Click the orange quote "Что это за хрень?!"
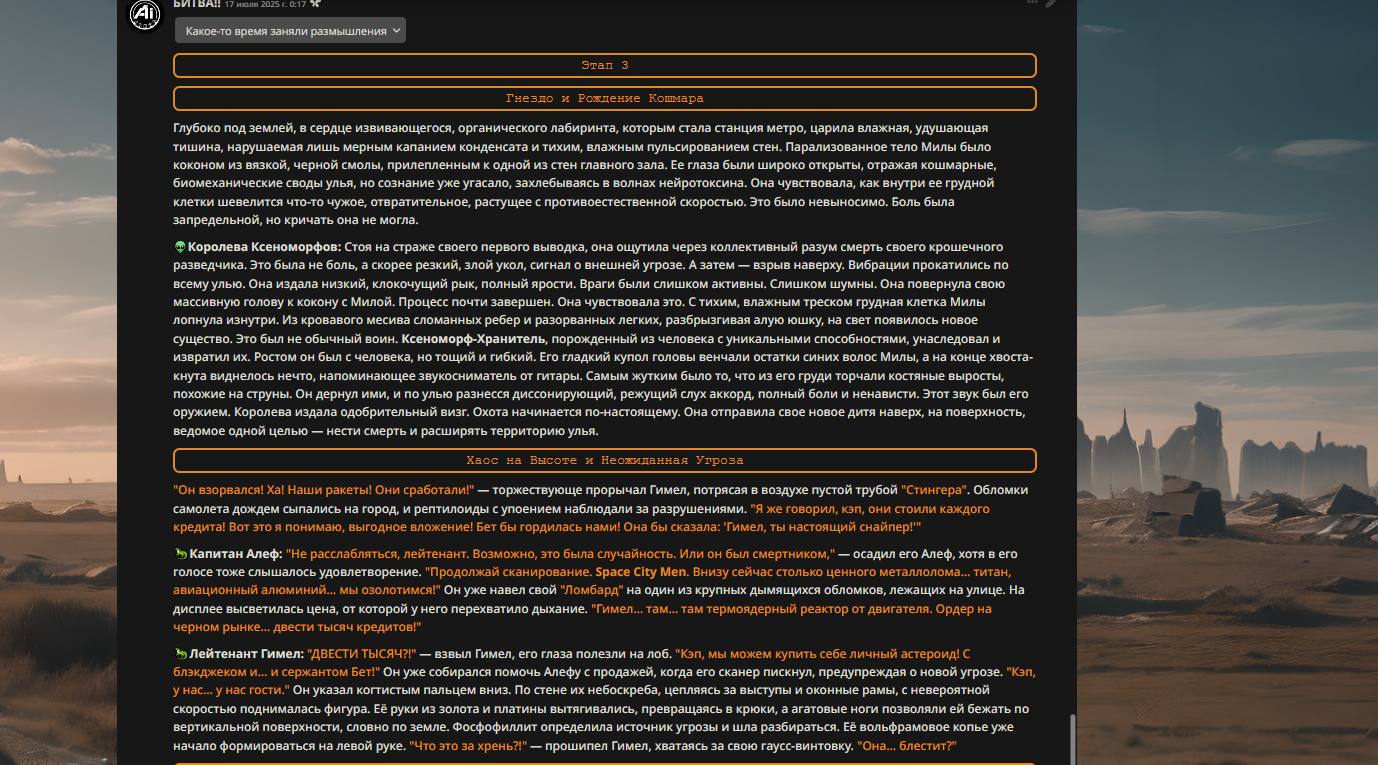 468,746
